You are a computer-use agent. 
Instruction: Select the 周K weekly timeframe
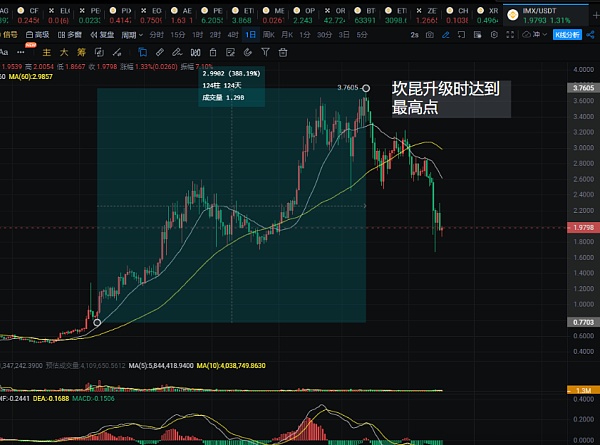pos(269,35)
